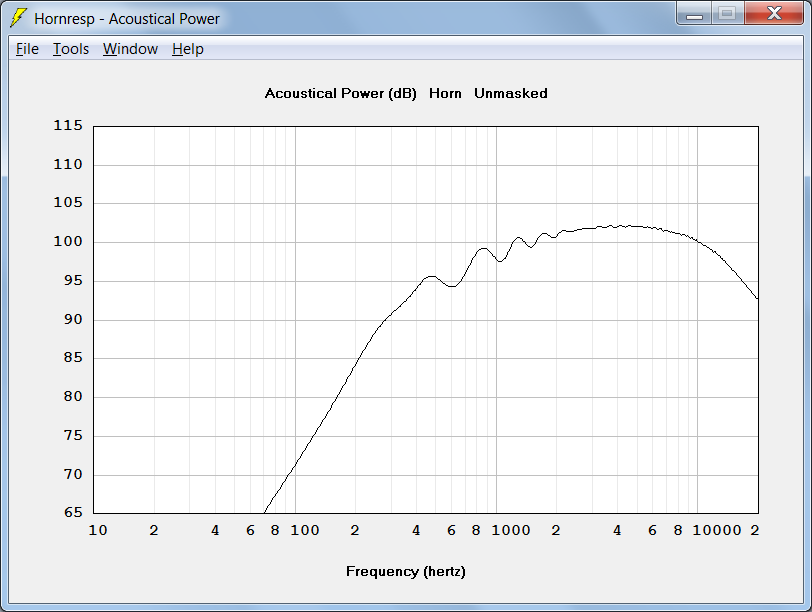Click the 90 dB axis value
The height and width of the screenshot is (612, 812).
[x=73, y=319]
